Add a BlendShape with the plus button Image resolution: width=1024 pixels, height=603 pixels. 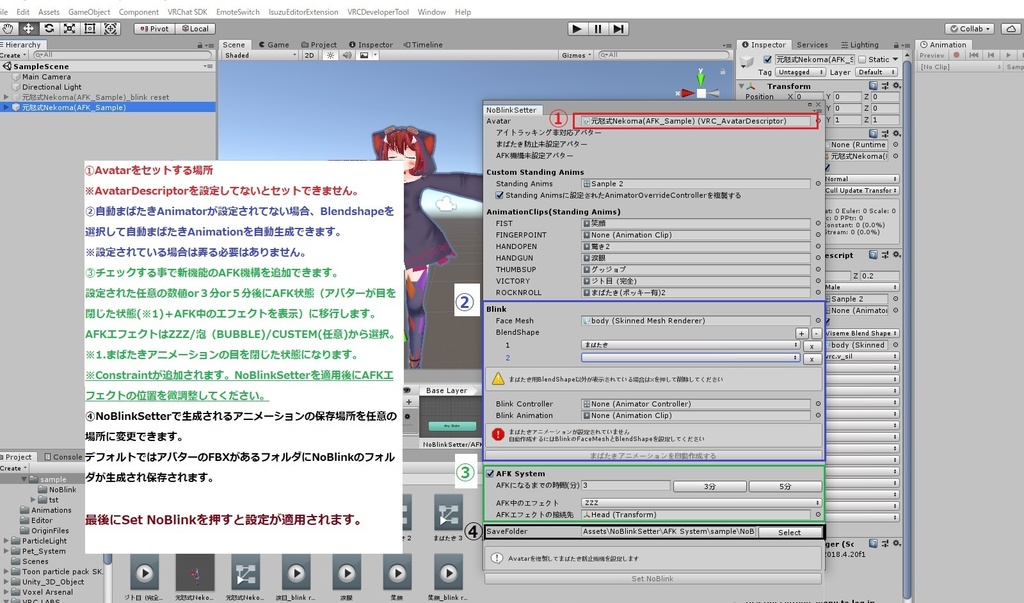coord(801,333)
